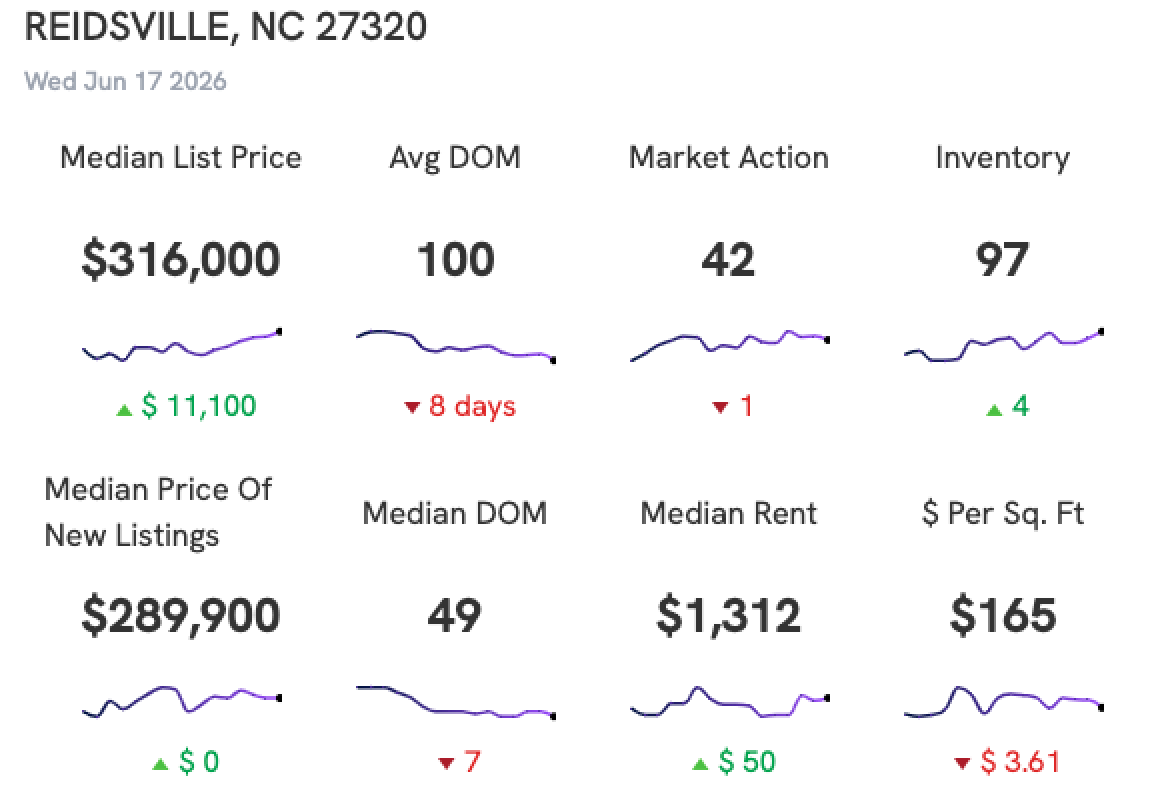The image size is (1174, 810).
Task: Click red down triangle under Market Action
Action: 720,407
